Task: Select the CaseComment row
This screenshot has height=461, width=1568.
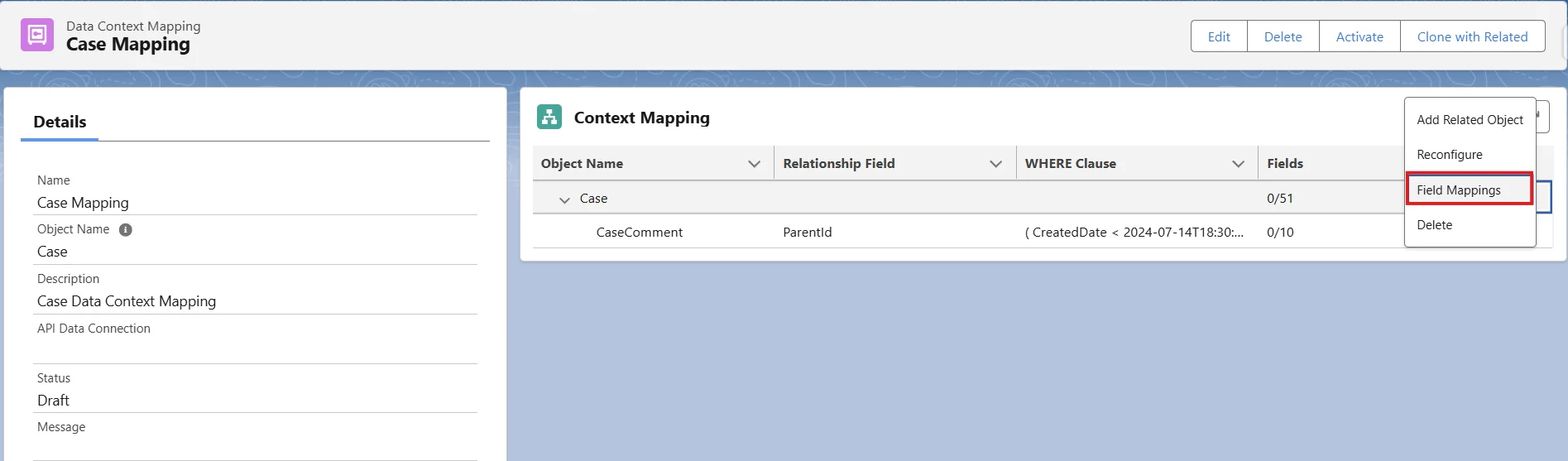Action: click(639, 233)
